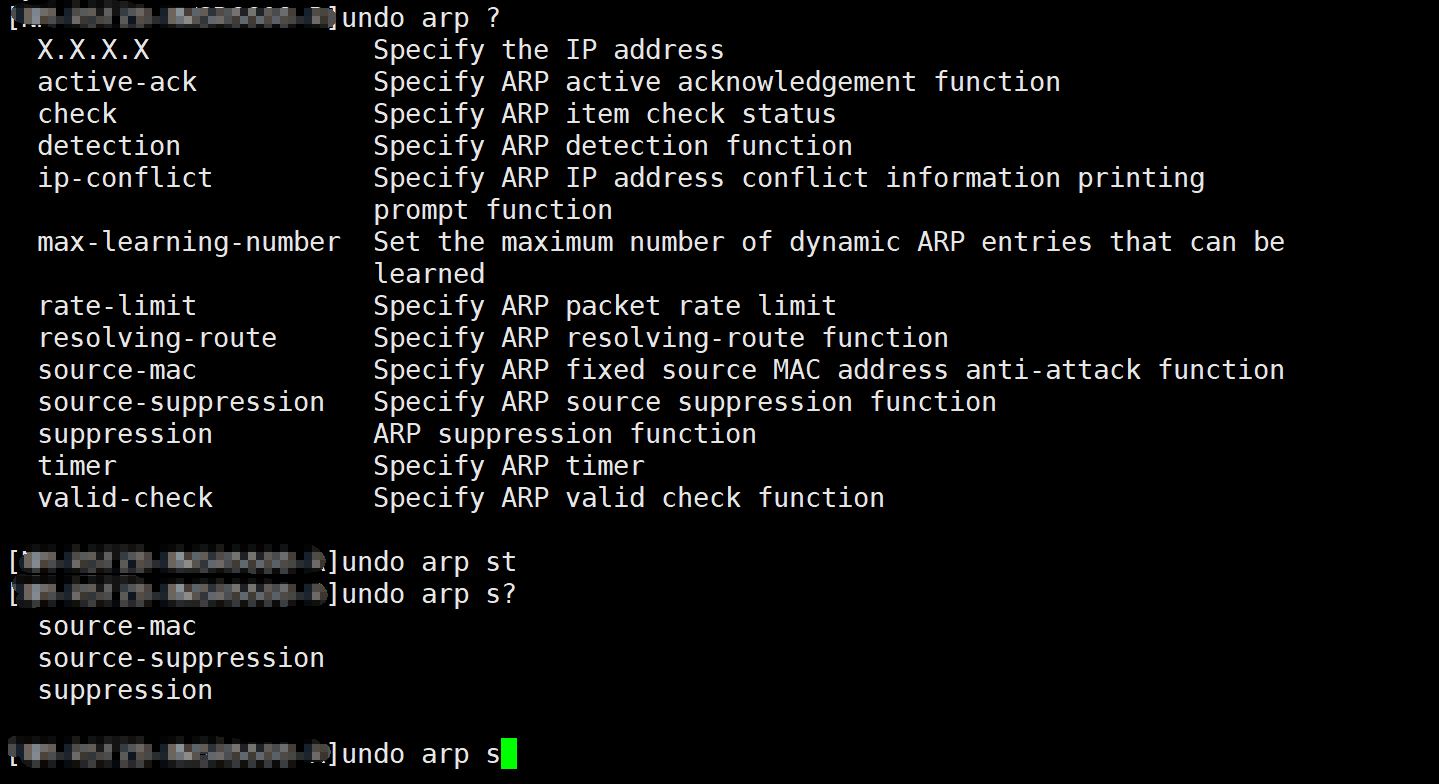Click the resolving-route keyword
This screenshot has width=1439, height=784.
(157, 338)
